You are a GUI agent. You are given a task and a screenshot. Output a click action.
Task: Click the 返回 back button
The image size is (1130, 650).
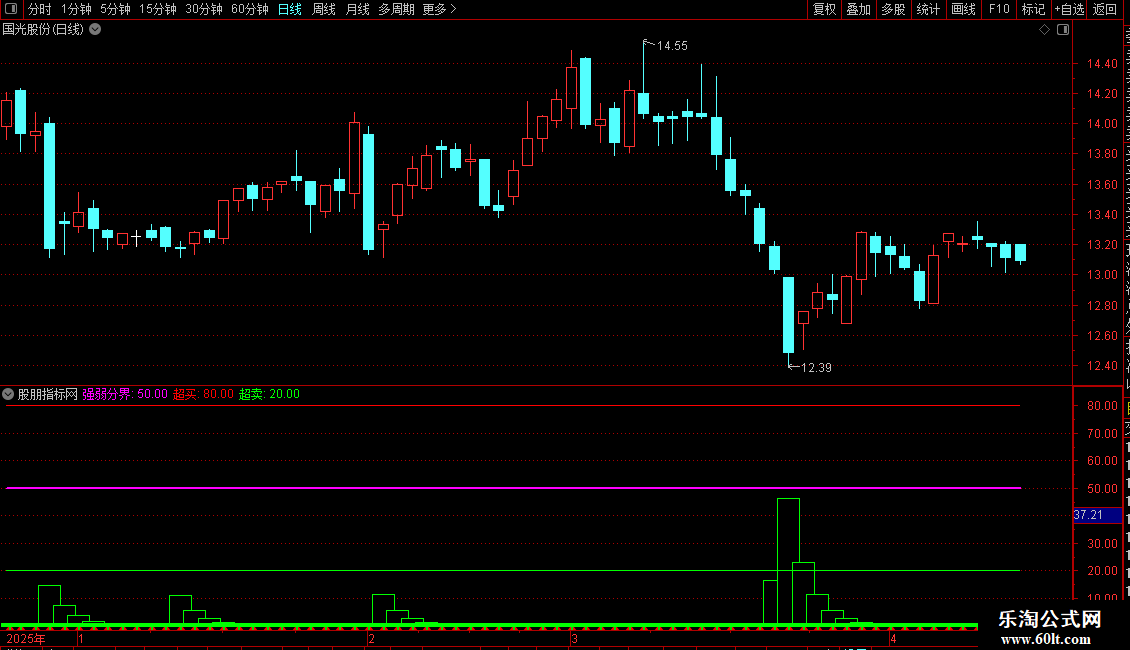pyautogui.click(x=1104, y=9)
